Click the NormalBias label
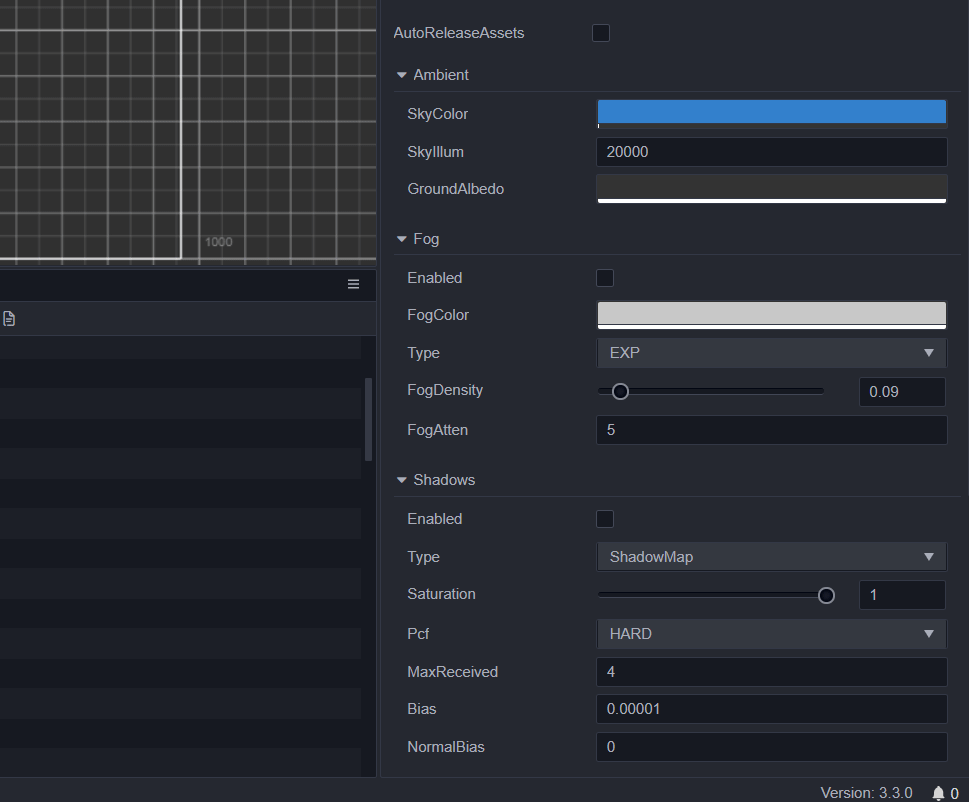Viewport: 969px width, 802px height. 446,747
